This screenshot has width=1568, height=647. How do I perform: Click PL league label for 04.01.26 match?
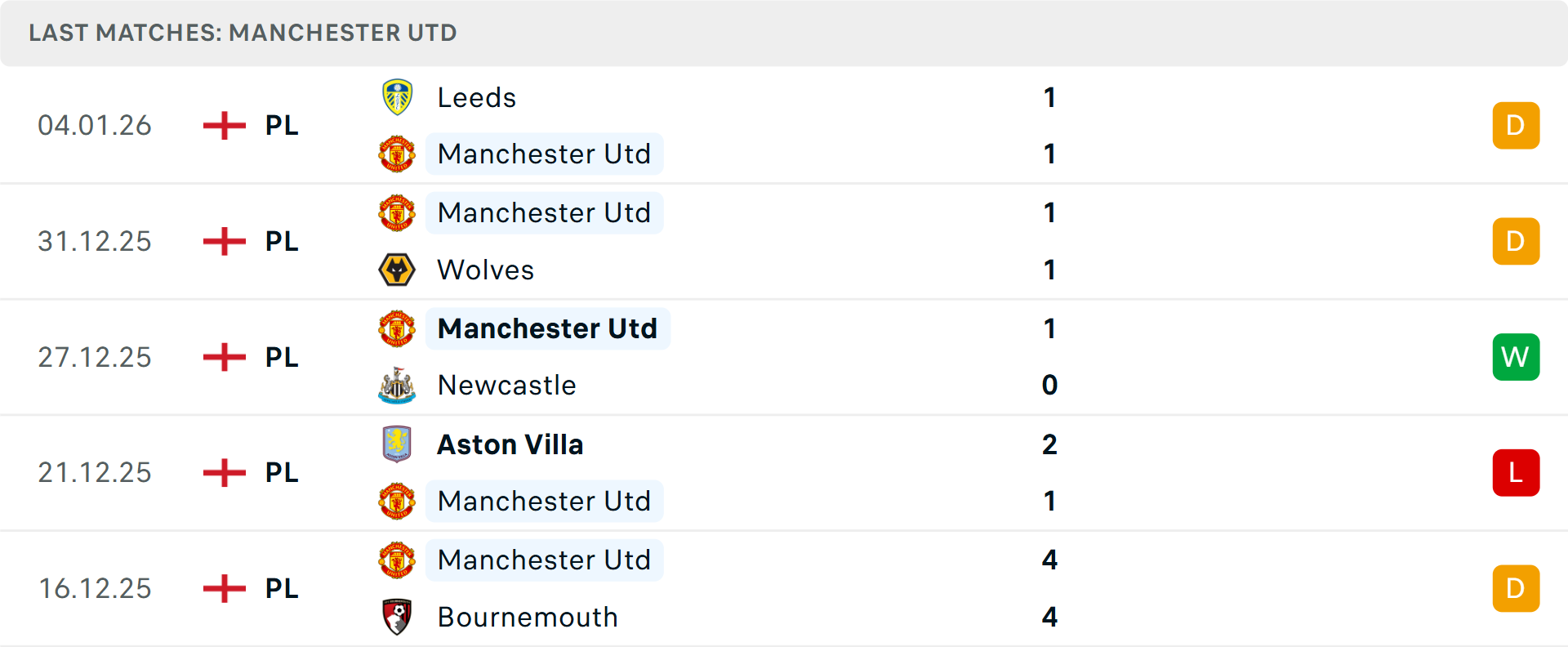[x=282, y=126]
